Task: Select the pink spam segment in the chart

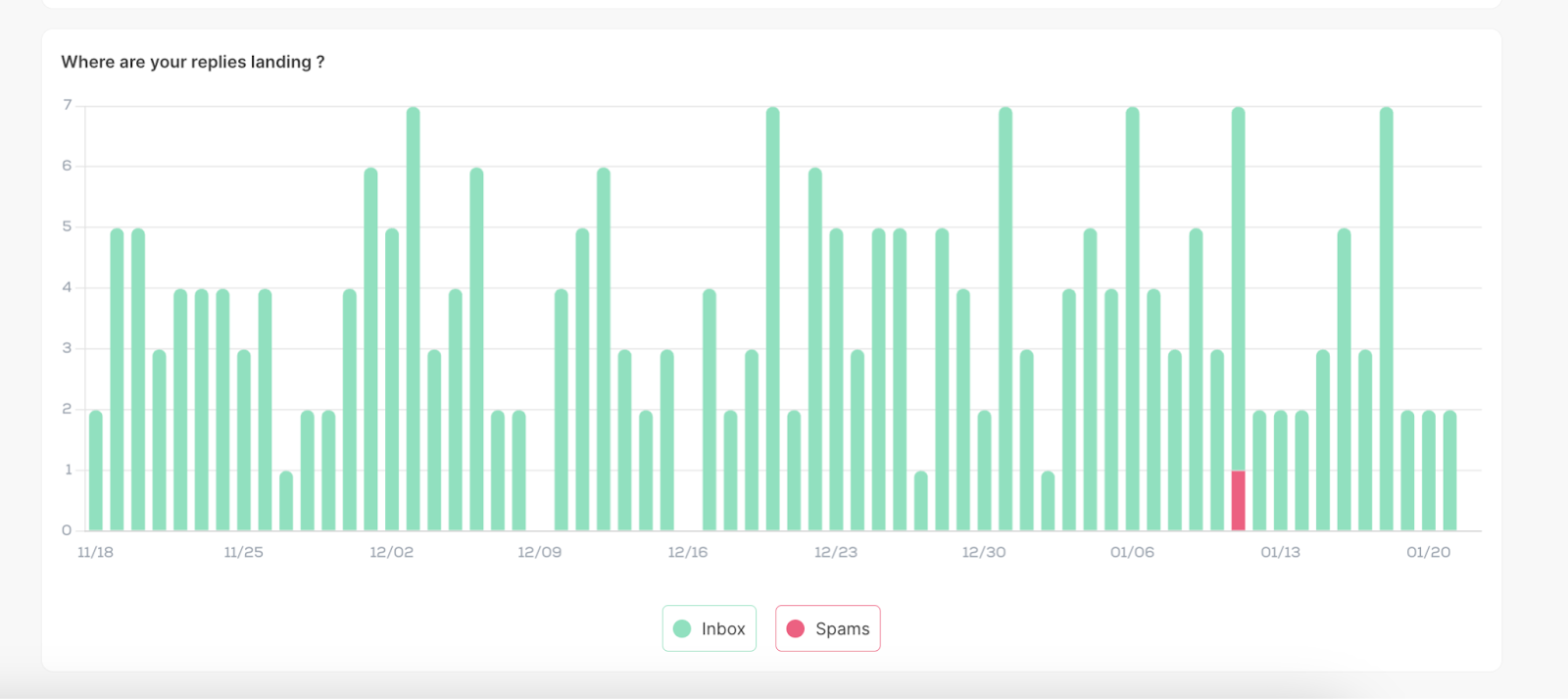Action: 1238,501
